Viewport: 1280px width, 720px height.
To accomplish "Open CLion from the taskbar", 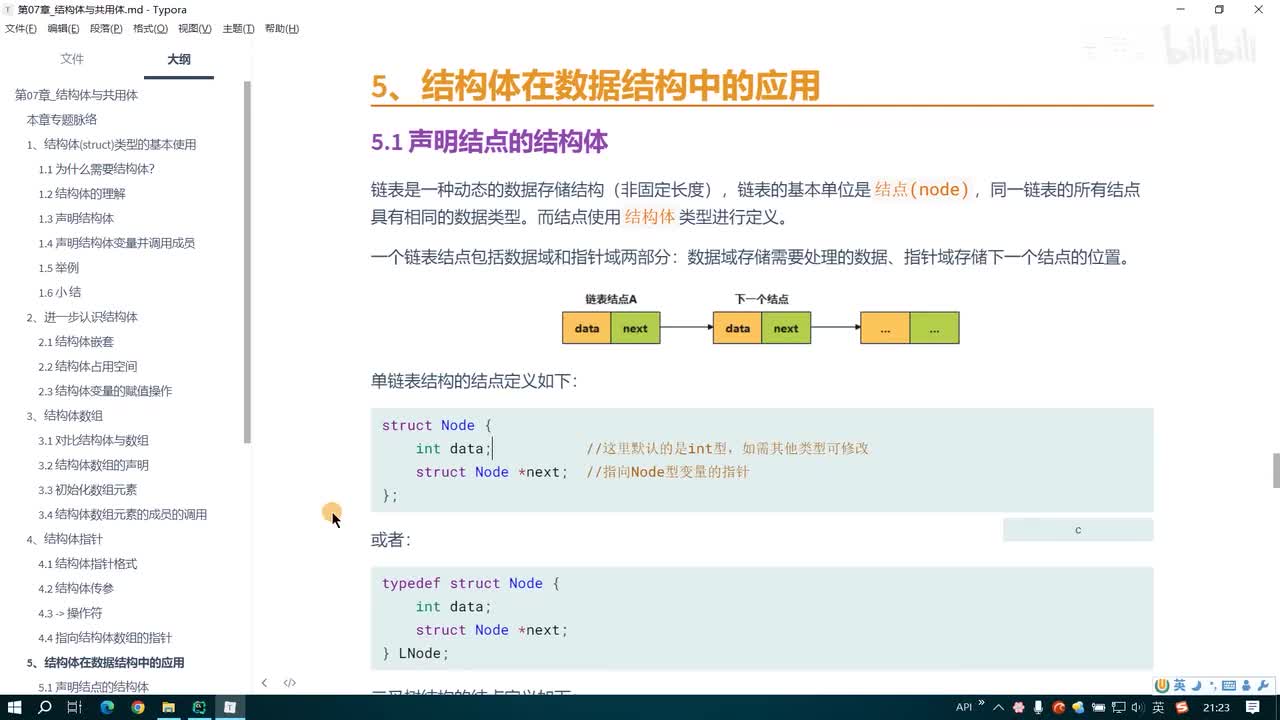I will click(x=199, y=707).
